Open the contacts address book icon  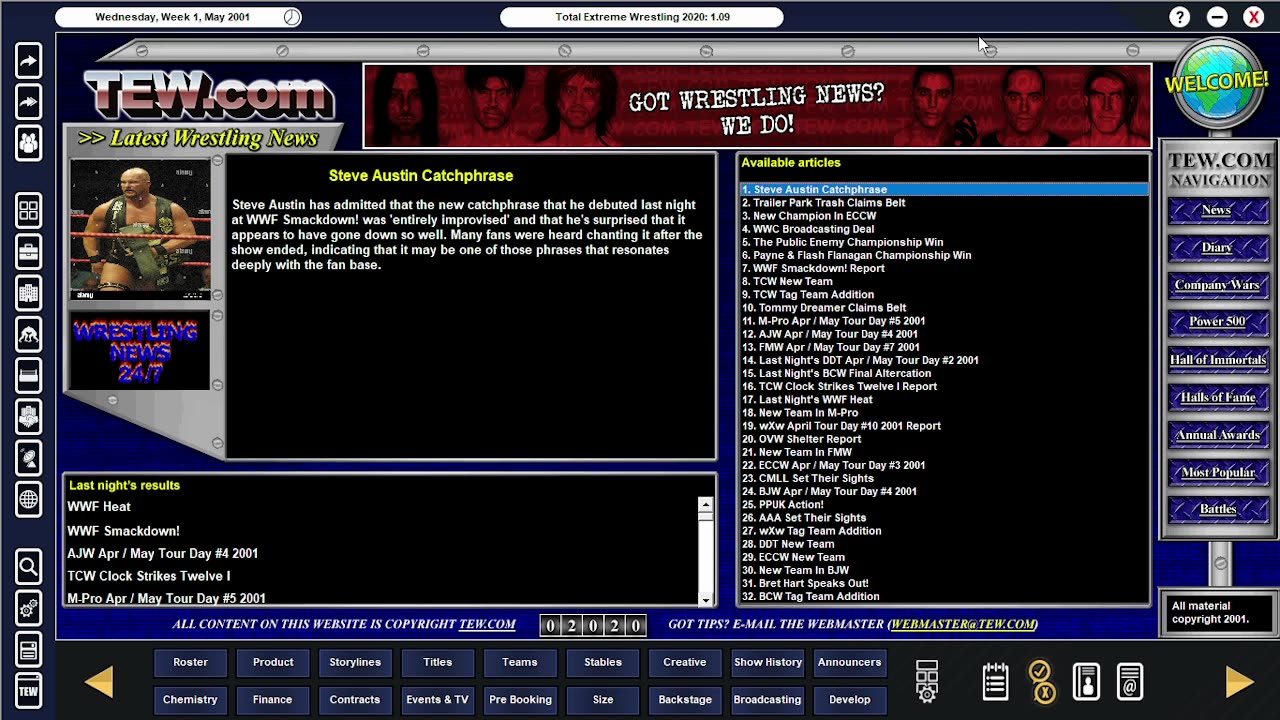(x=1086, y=681)
